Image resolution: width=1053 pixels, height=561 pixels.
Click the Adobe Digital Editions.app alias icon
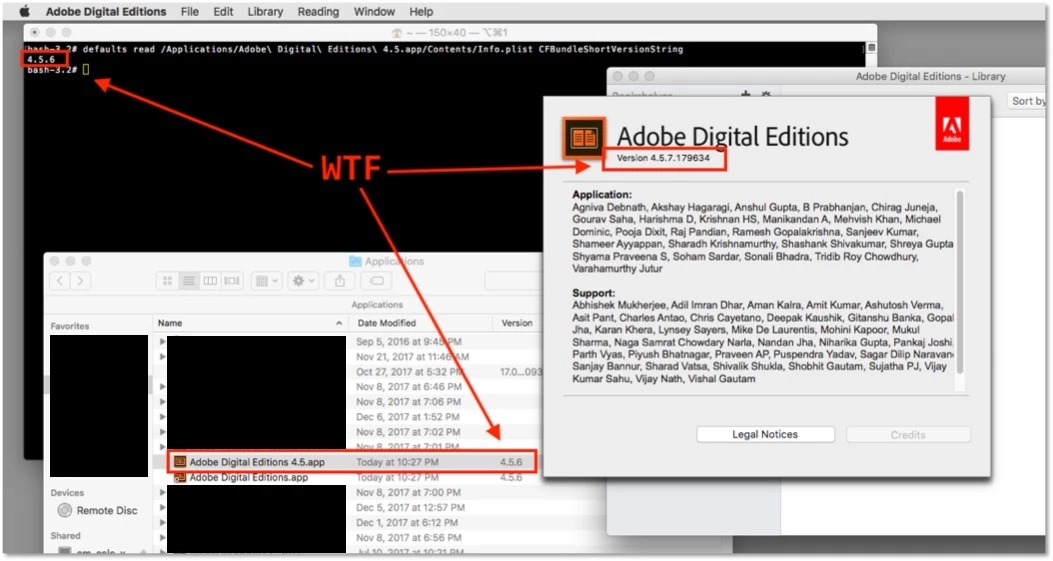179,478
